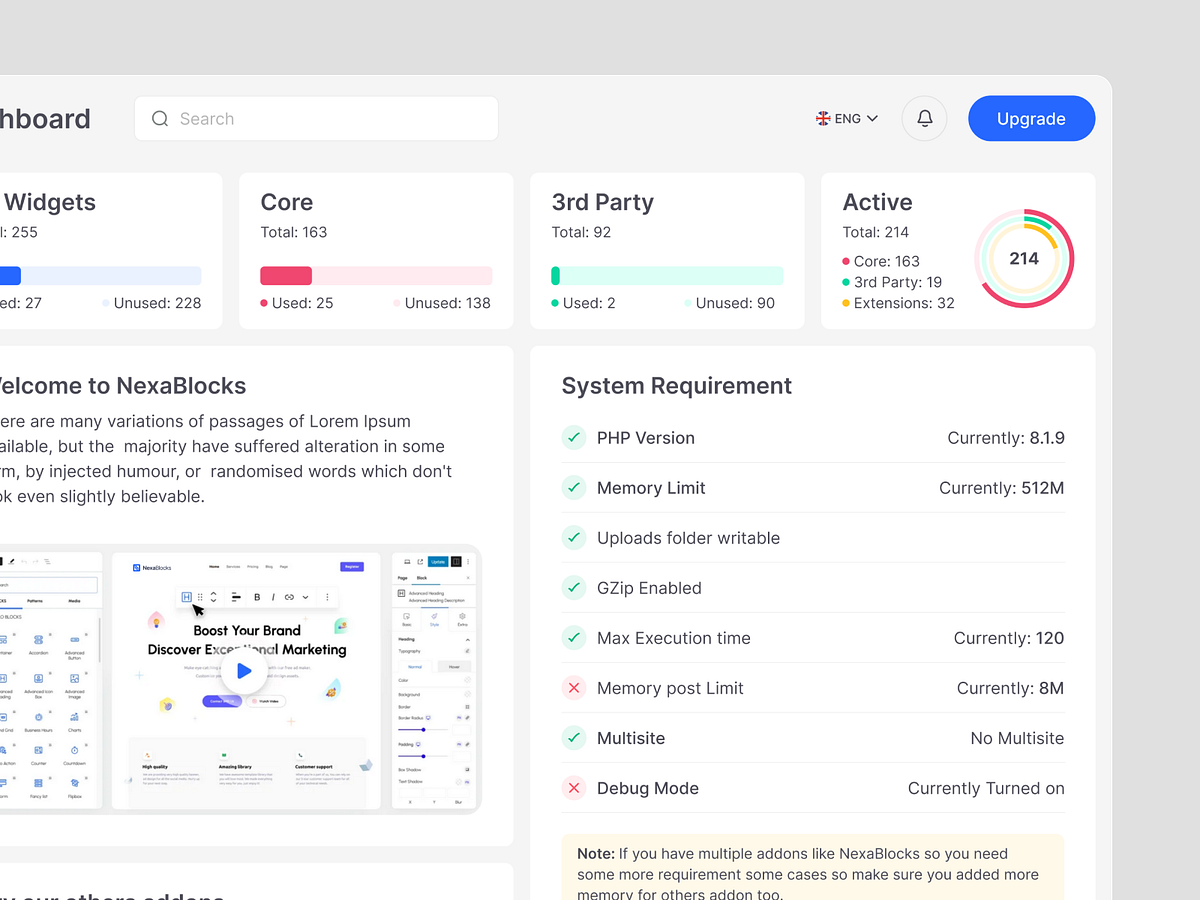Click the red cross beside Debug Mode
The height and width of the screenshot is (900, 1200).
pyautogui.click(x=574, y=788)
